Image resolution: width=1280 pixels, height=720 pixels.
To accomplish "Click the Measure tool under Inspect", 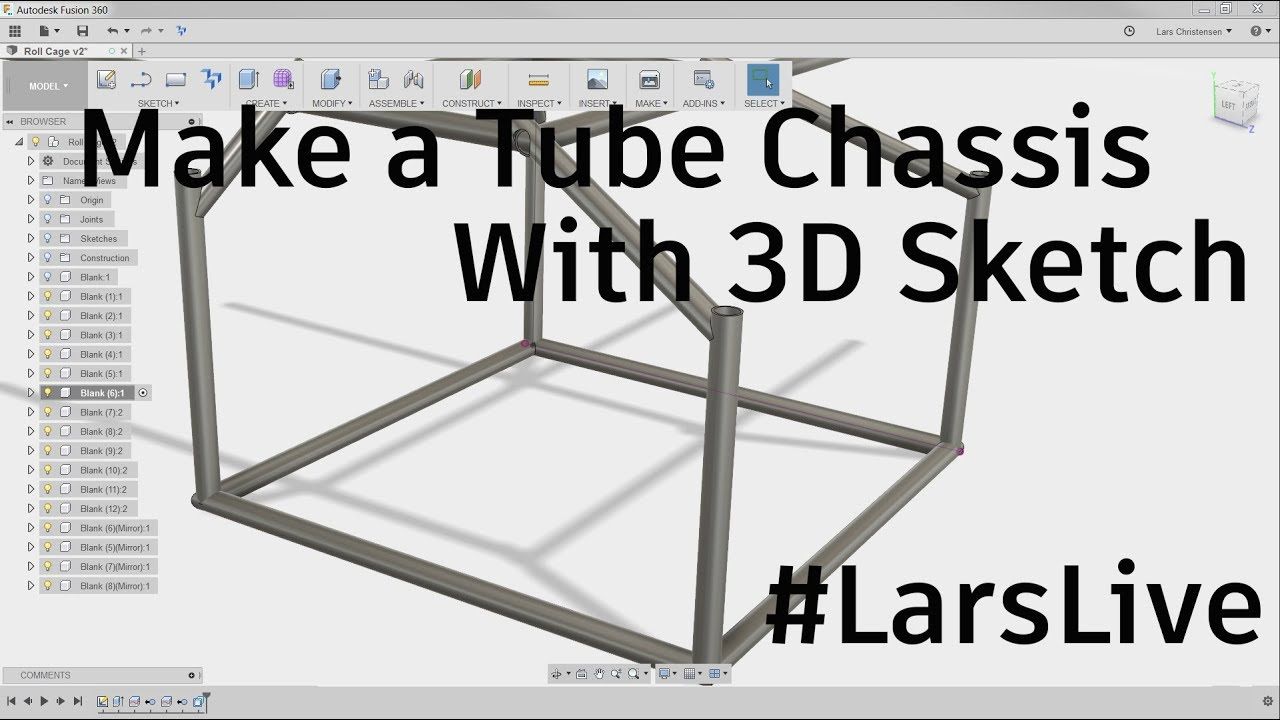I will click(538, 78).
